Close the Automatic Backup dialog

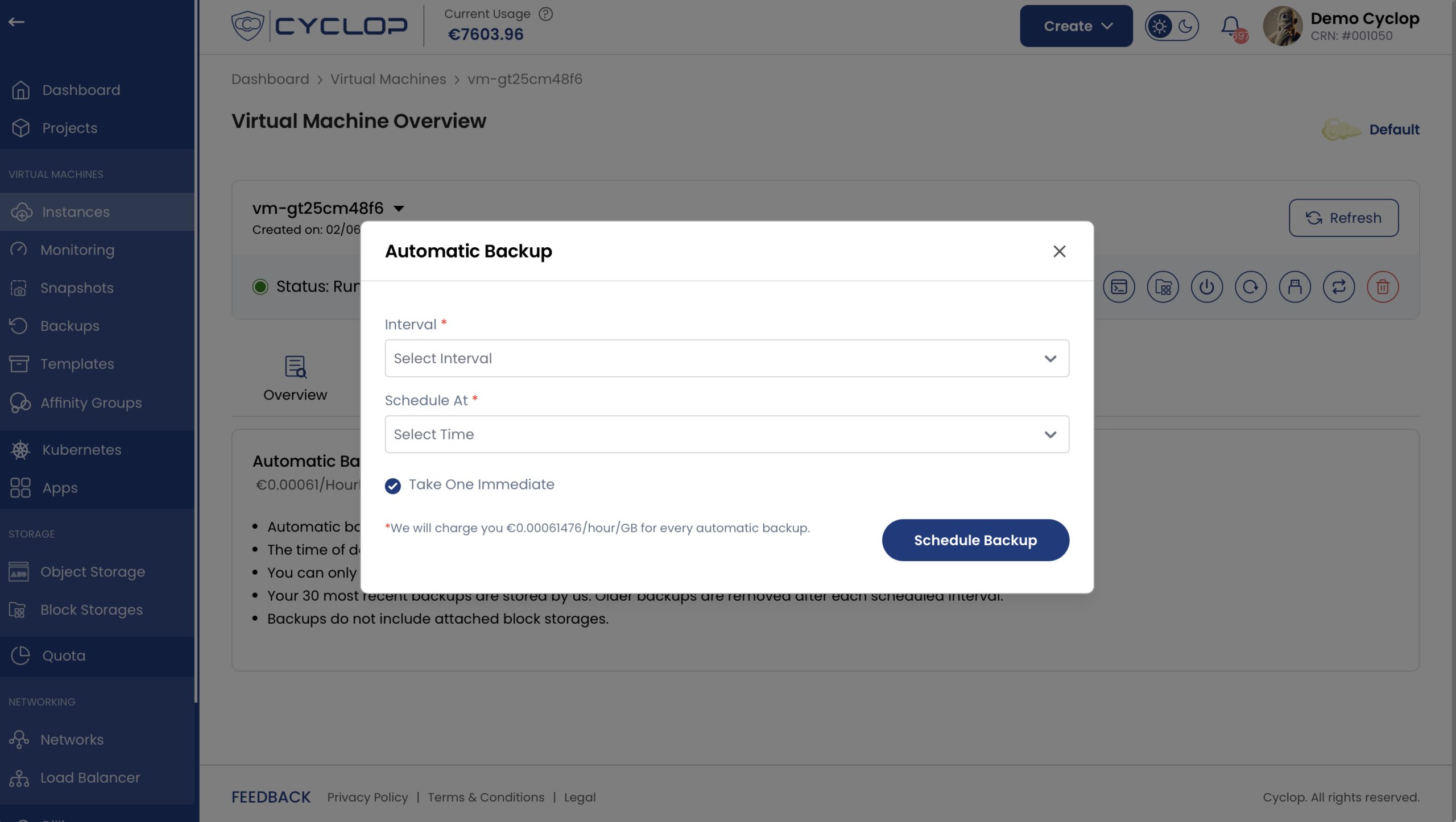pos(1058,251)
